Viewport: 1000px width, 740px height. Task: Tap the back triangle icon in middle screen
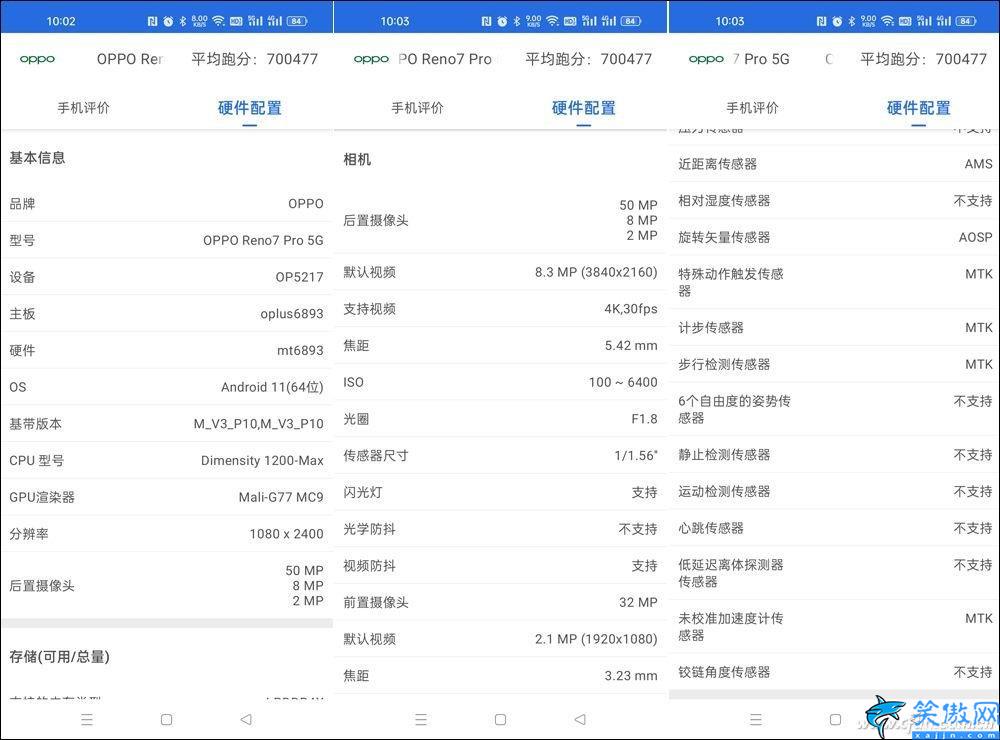580,720
